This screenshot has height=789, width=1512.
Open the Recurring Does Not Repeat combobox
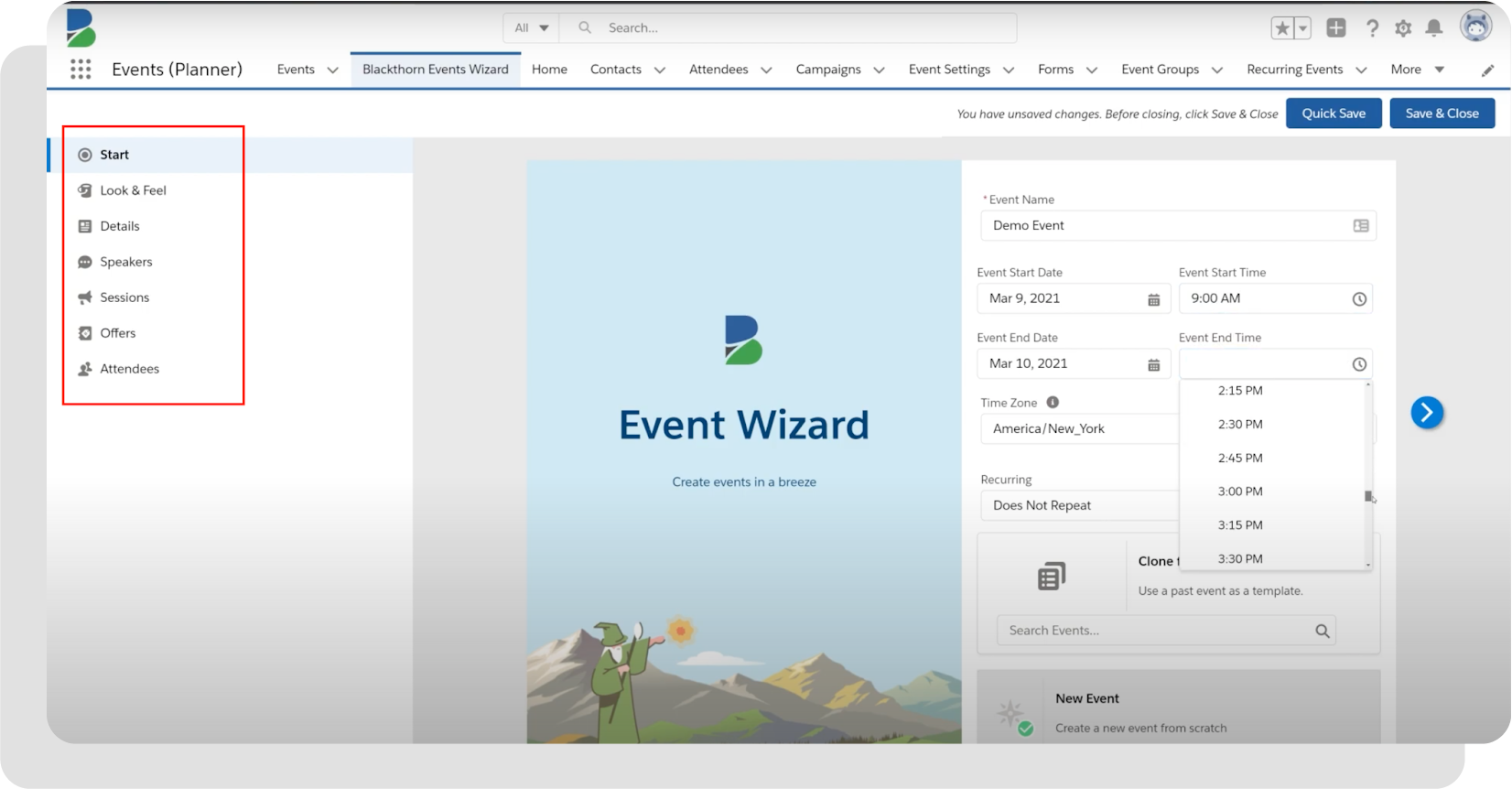(1080, 505)
